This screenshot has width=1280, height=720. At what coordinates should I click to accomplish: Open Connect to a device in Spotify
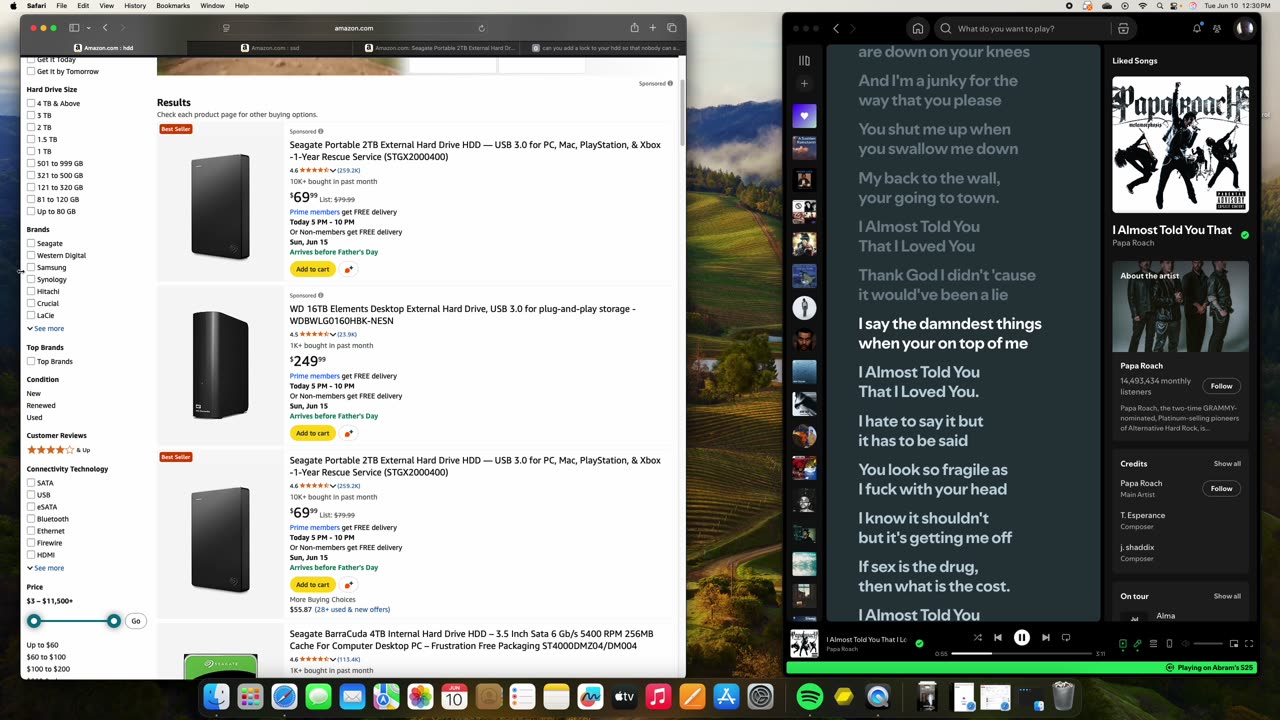[1169, 644]
